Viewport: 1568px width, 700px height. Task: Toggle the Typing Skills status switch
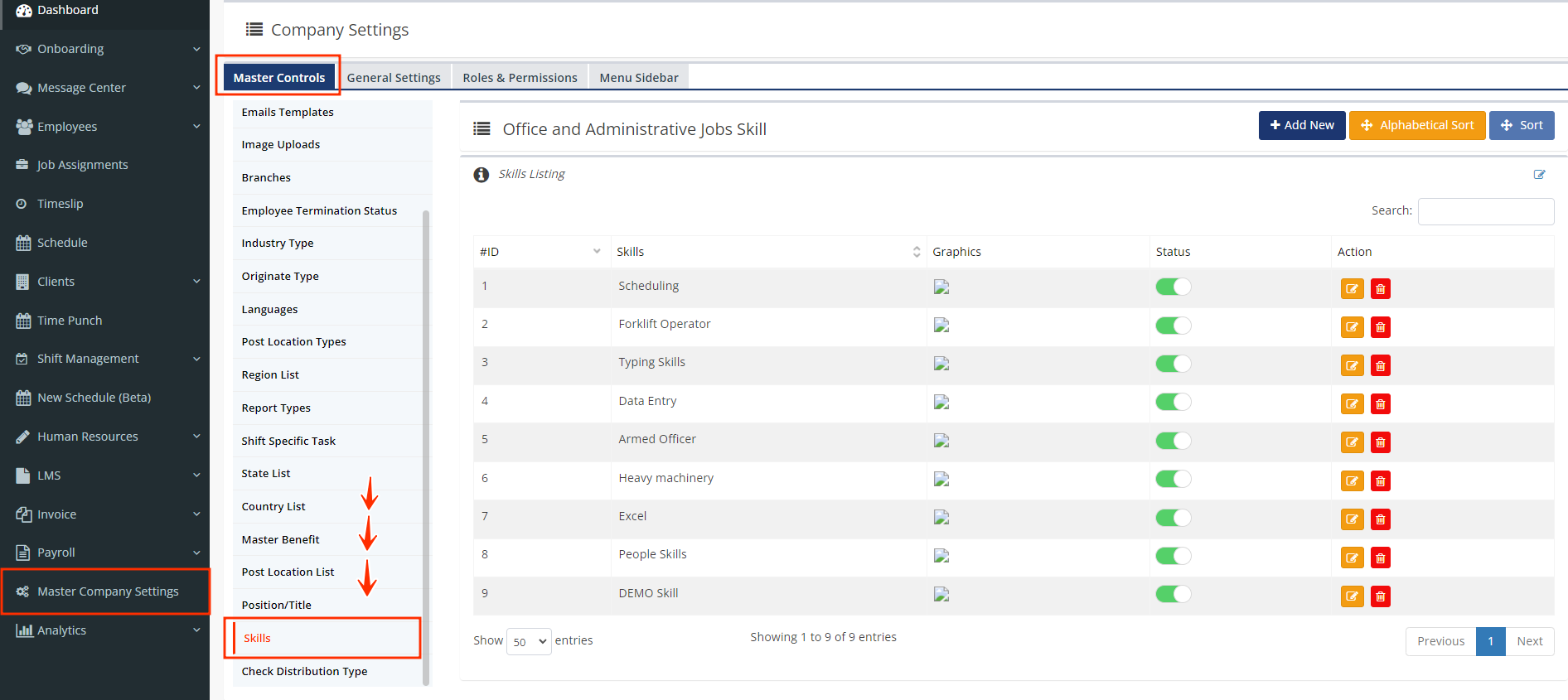click(x=1173, y=364)
